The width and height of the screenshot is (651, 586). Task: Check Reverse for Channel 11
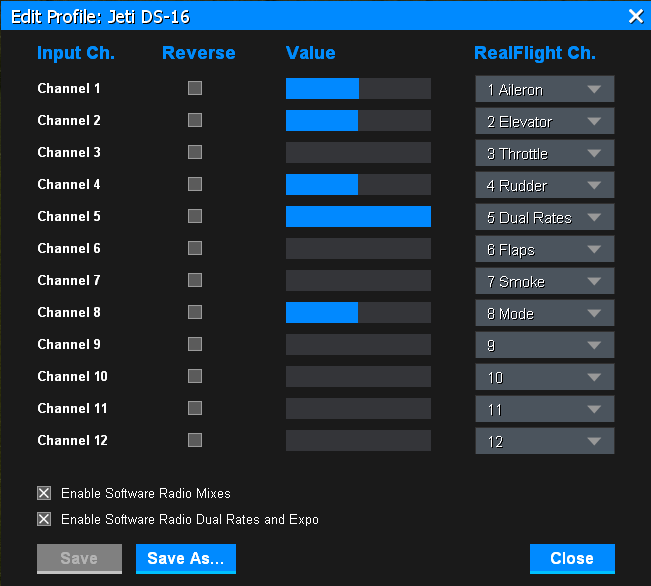[x=195, y=408]
